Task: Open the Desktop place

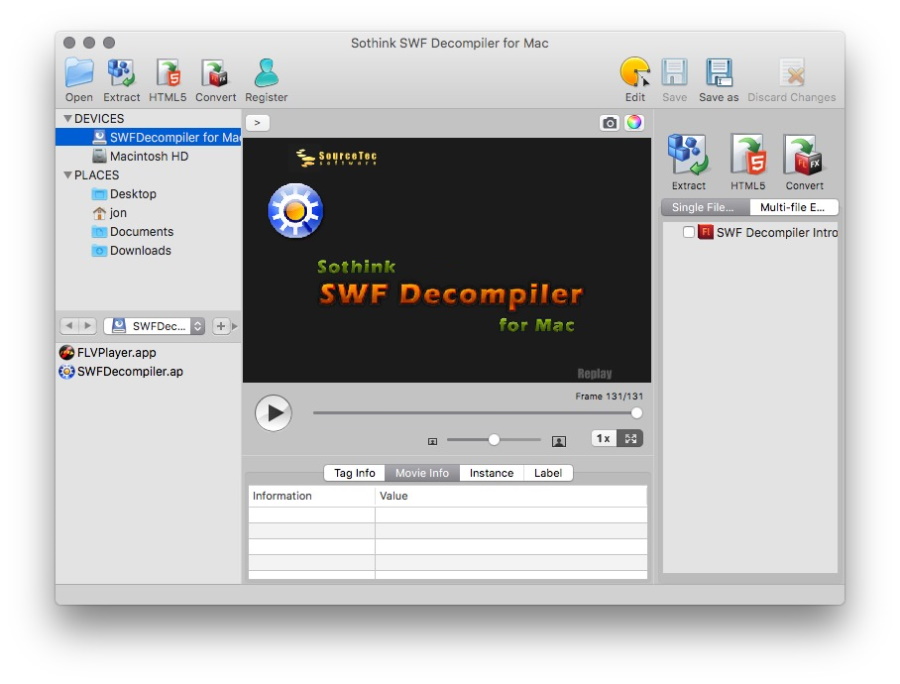Action: tap(148, 194)
